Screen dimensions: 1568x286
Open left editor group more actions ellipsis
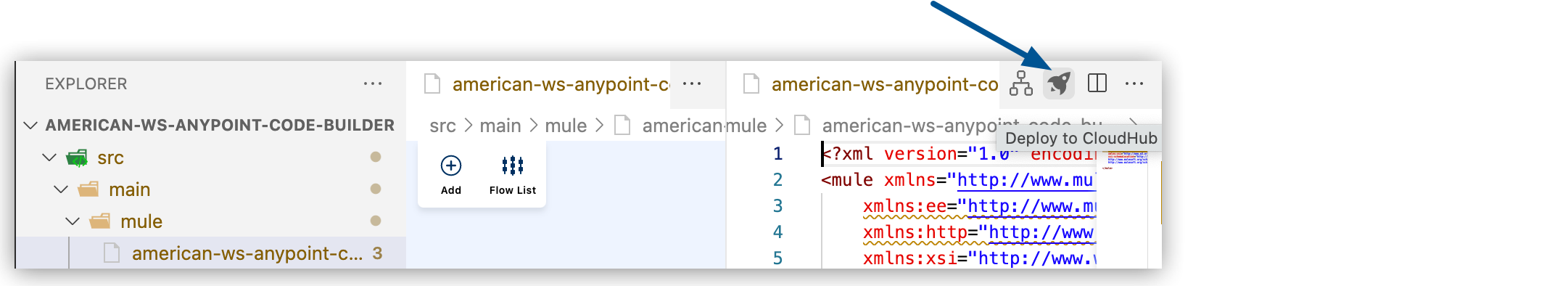692,83
